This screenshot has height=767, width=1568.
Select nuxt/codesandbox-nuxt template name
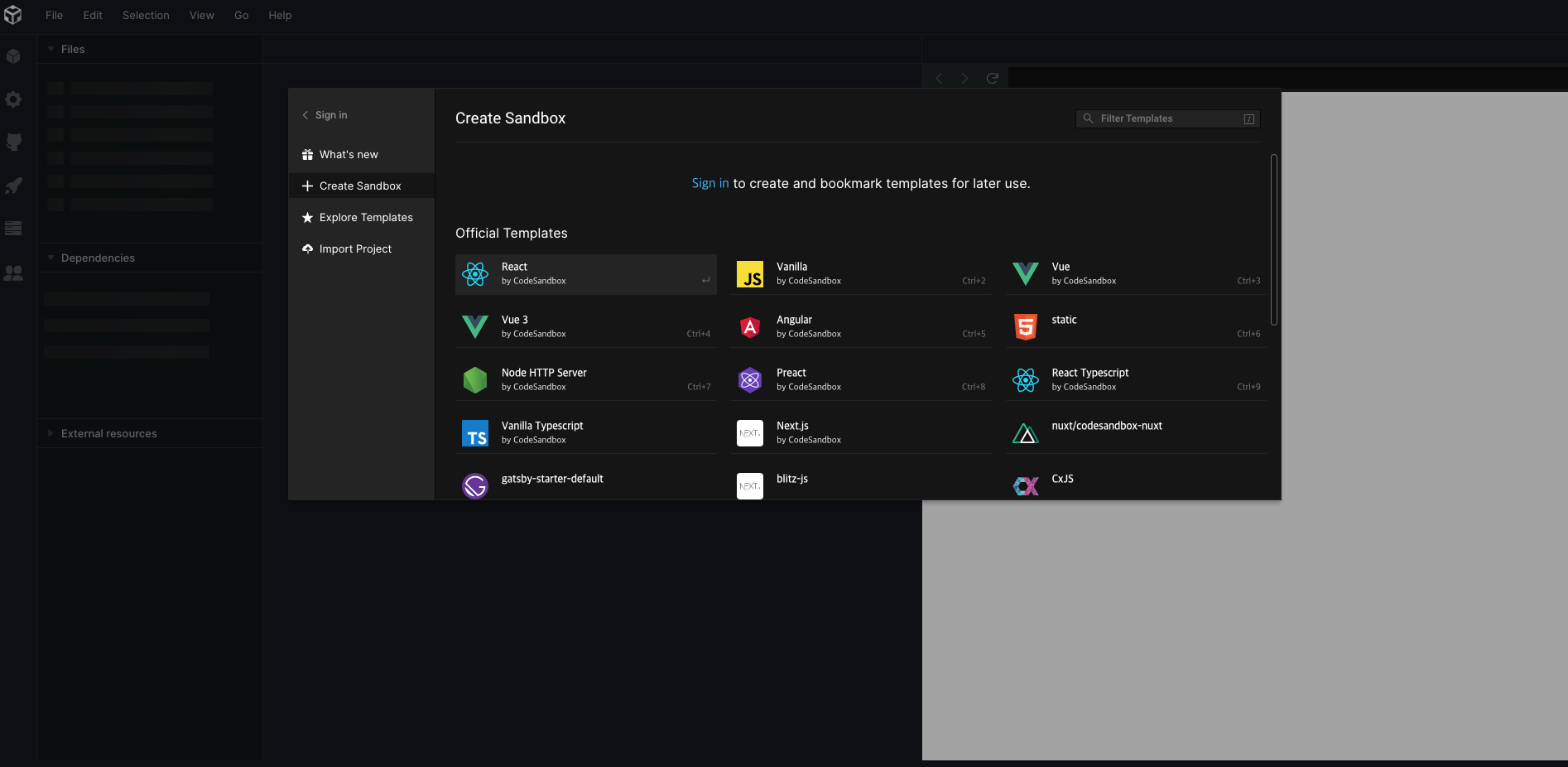click(1107, 426)
